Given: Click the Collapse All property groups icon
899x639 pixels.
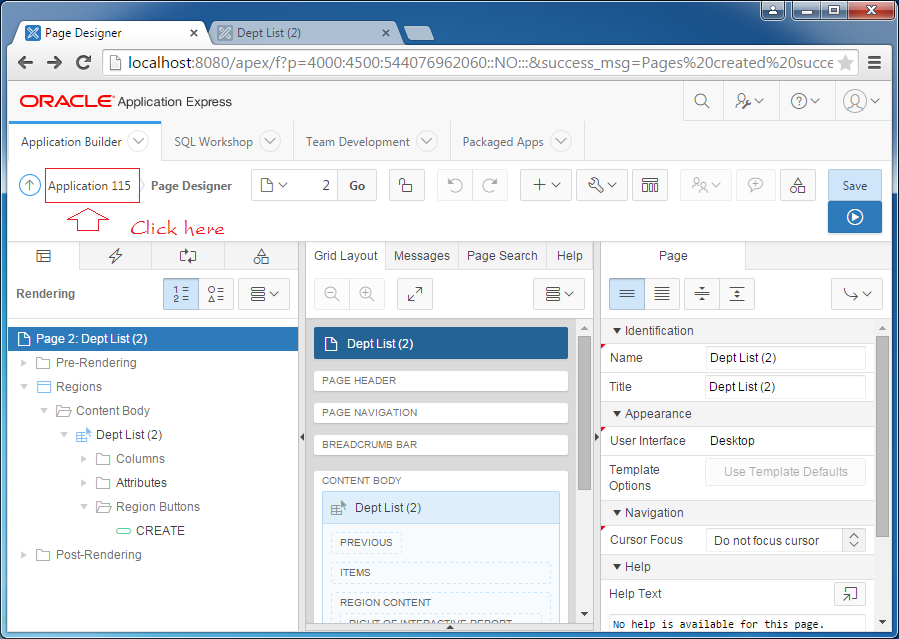Looking at the screenshot, I should (x=702, y=294).
